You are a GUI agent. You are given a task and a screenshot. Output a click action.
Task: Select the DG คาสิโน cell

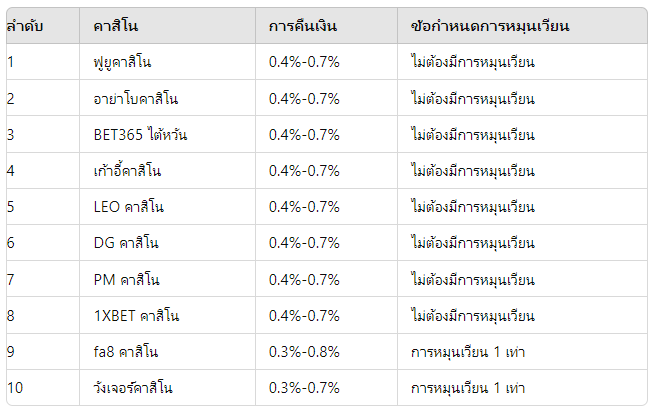click(x=167, y=243)
